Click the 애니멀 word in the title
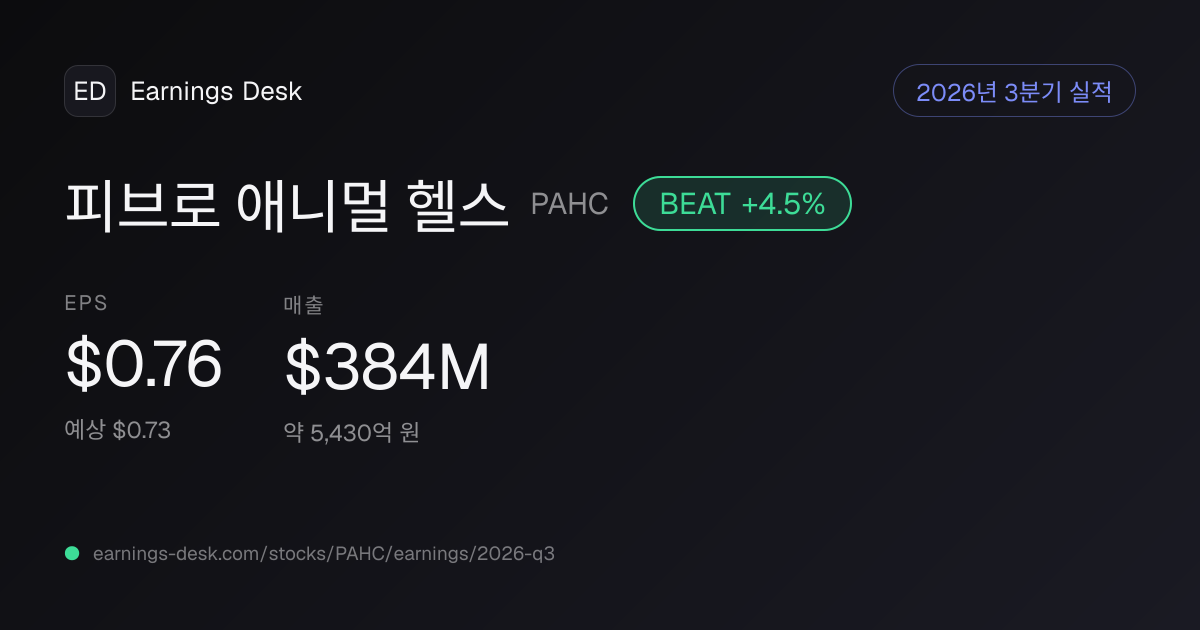Image resolution: width=1200 pixels, height=630 pixels. pos(312,204)
